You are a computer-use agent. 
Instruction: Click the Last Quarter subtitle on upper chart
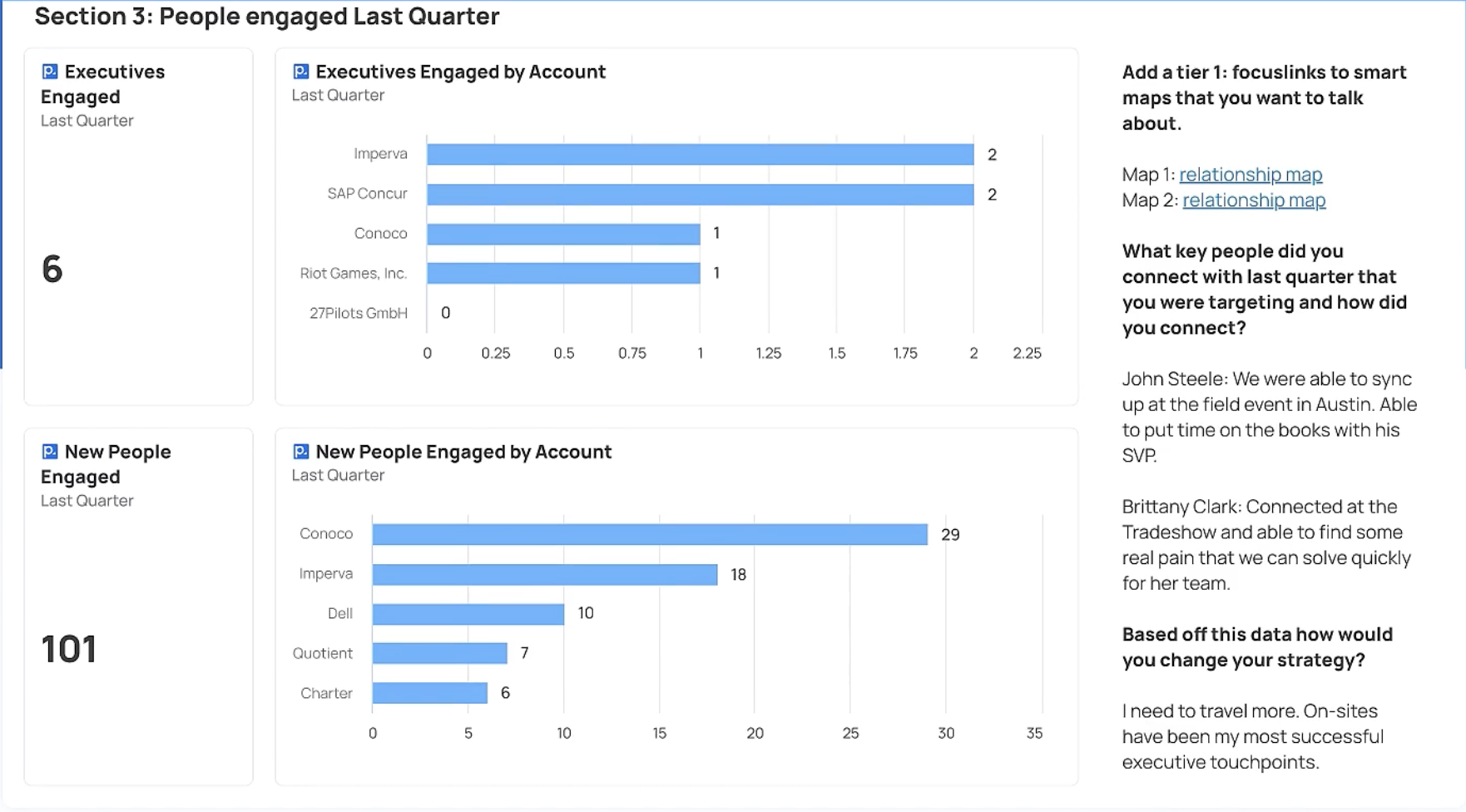[x=337, y=95]
